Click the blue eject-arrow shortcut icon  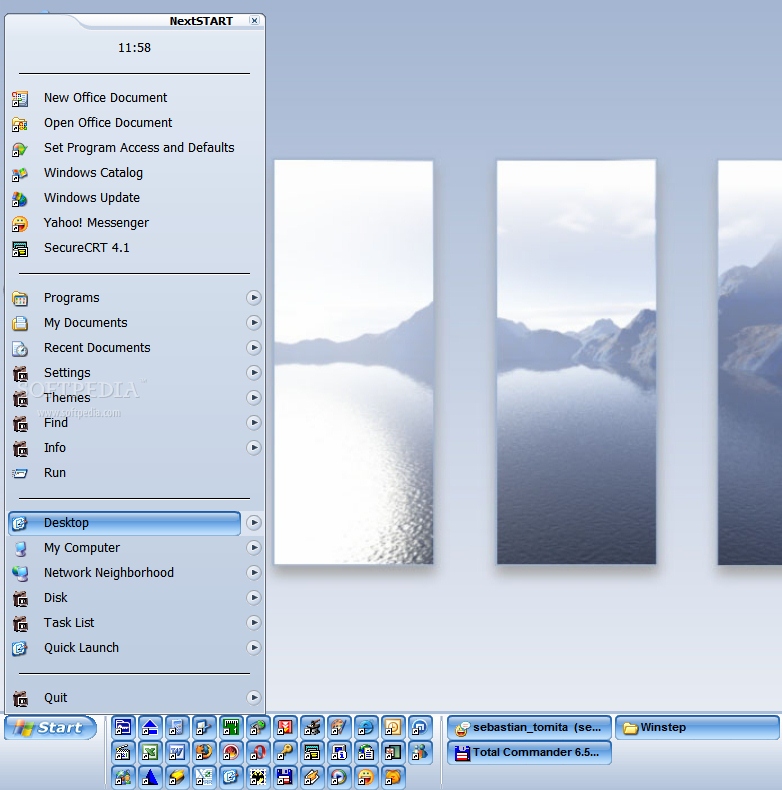pyautogui.click(x=150, y=727)
